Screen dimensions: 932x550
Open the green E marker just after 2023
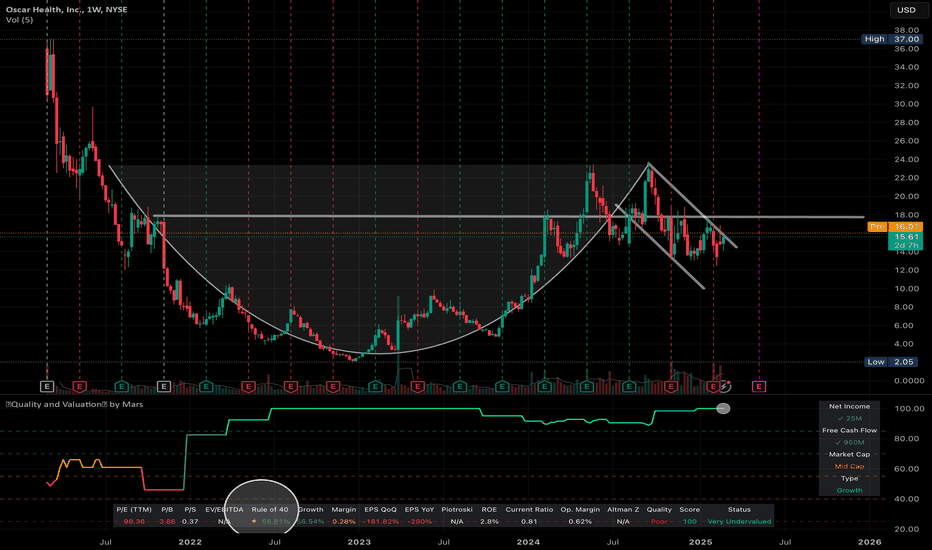pyautogui.click(x=375, y=386)
